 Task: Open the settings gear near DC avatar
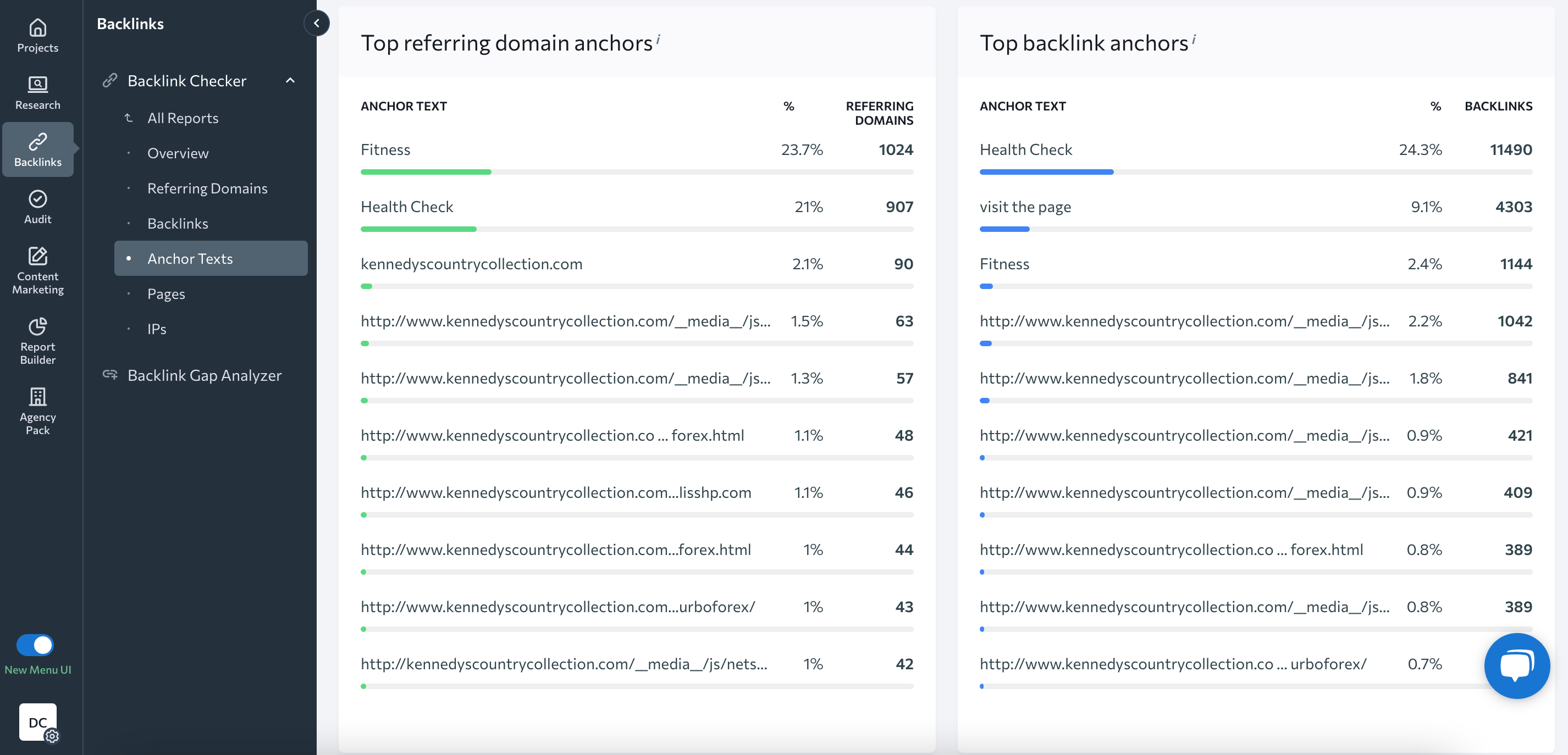point(52,737)
